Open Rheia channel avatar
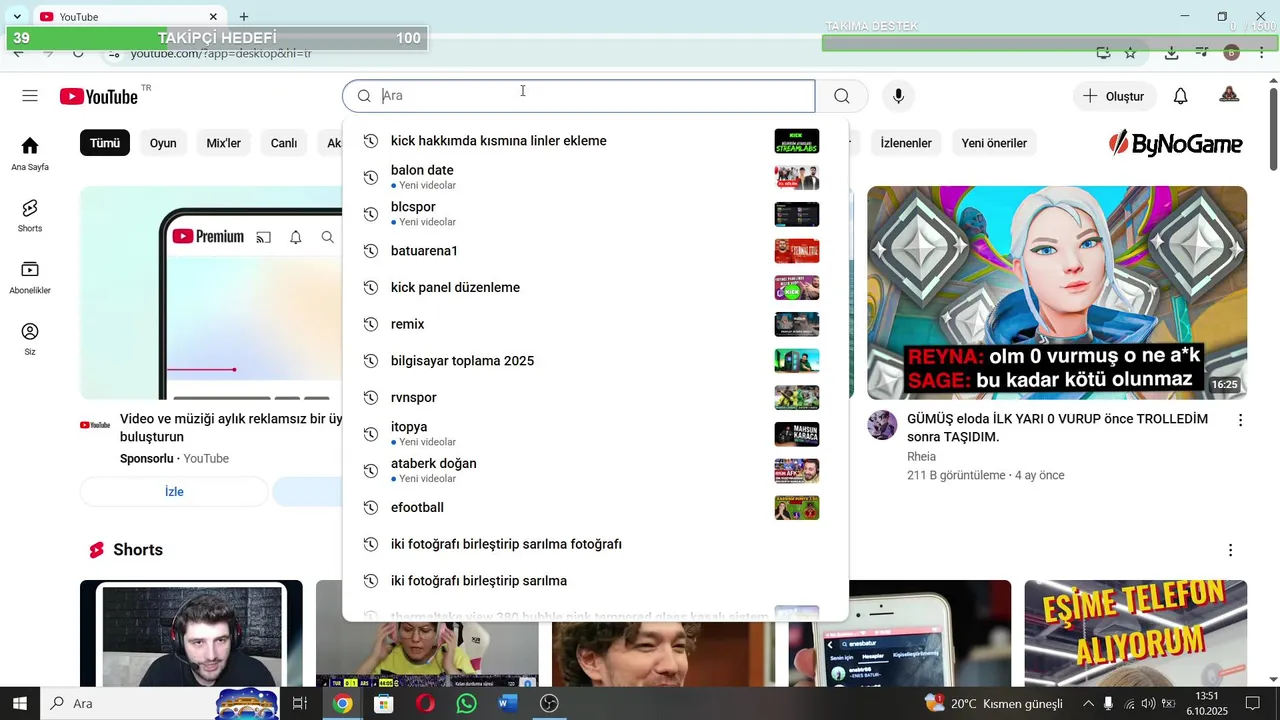This screenshot has width=1280, height=720. [x=882, y=425]
